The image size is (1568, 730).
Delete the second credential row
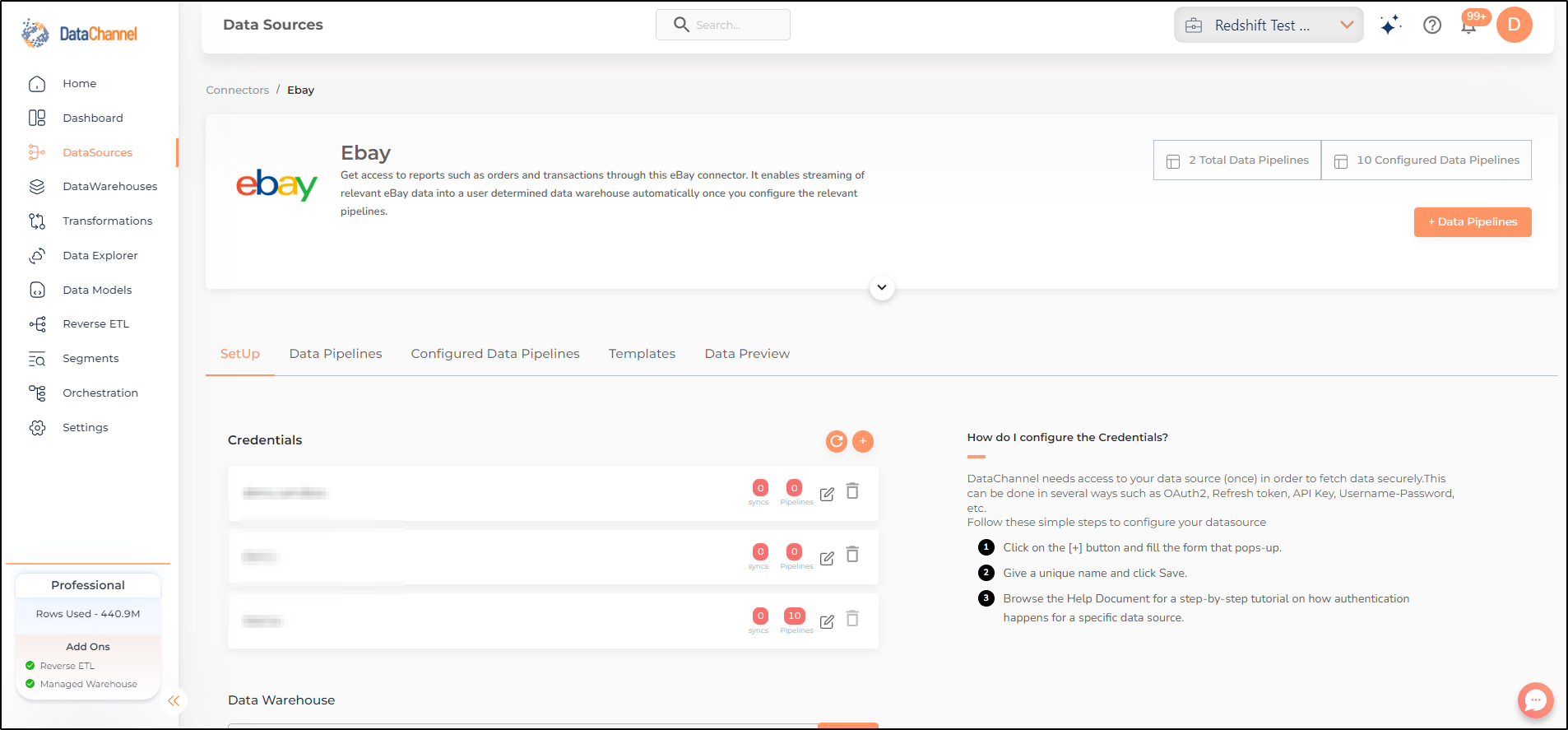[x=853, y=555]
